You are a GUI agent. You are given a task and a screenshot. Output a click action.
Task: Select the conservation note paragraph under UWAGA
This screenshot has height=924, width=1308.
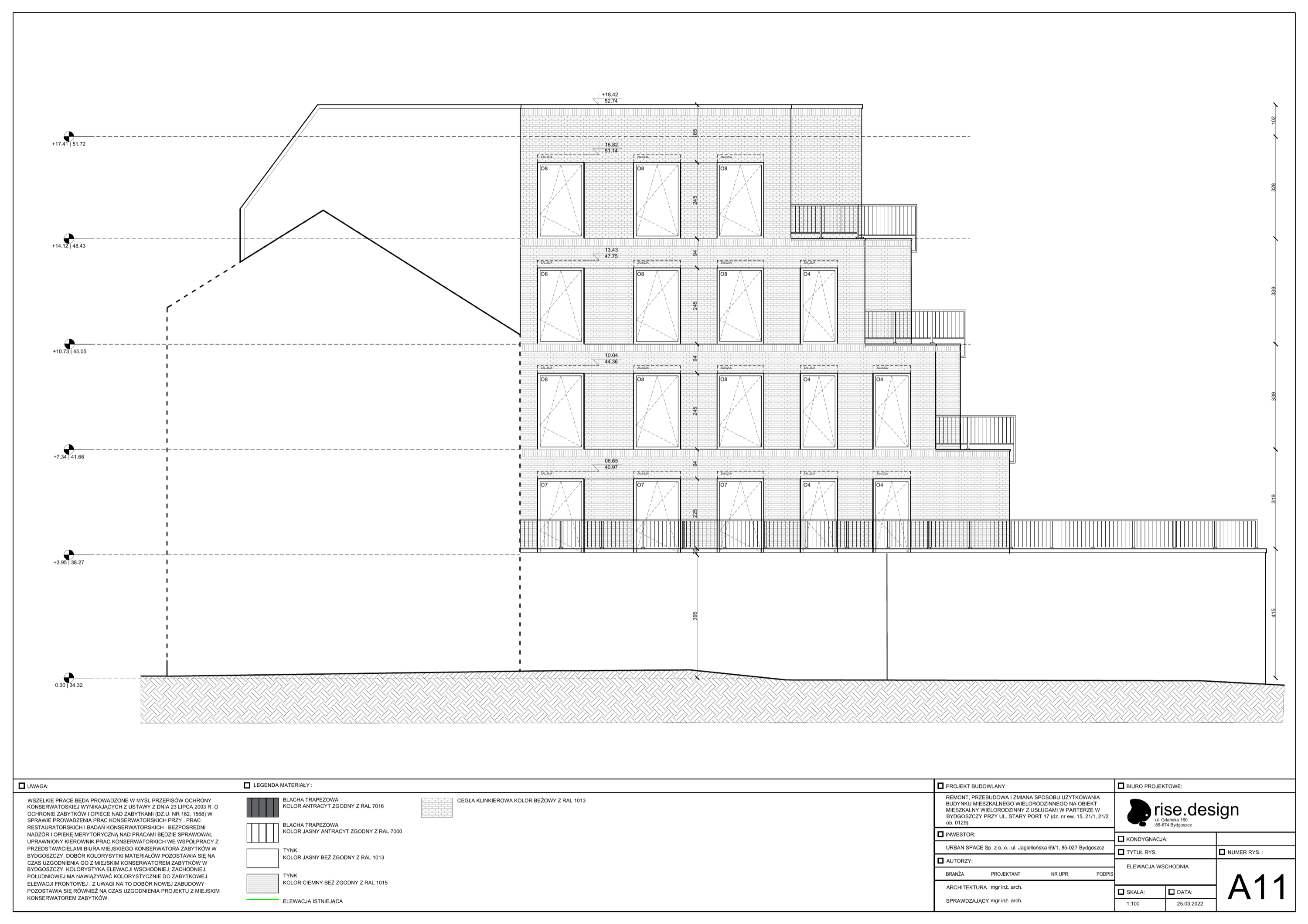(x=124, y=849)
